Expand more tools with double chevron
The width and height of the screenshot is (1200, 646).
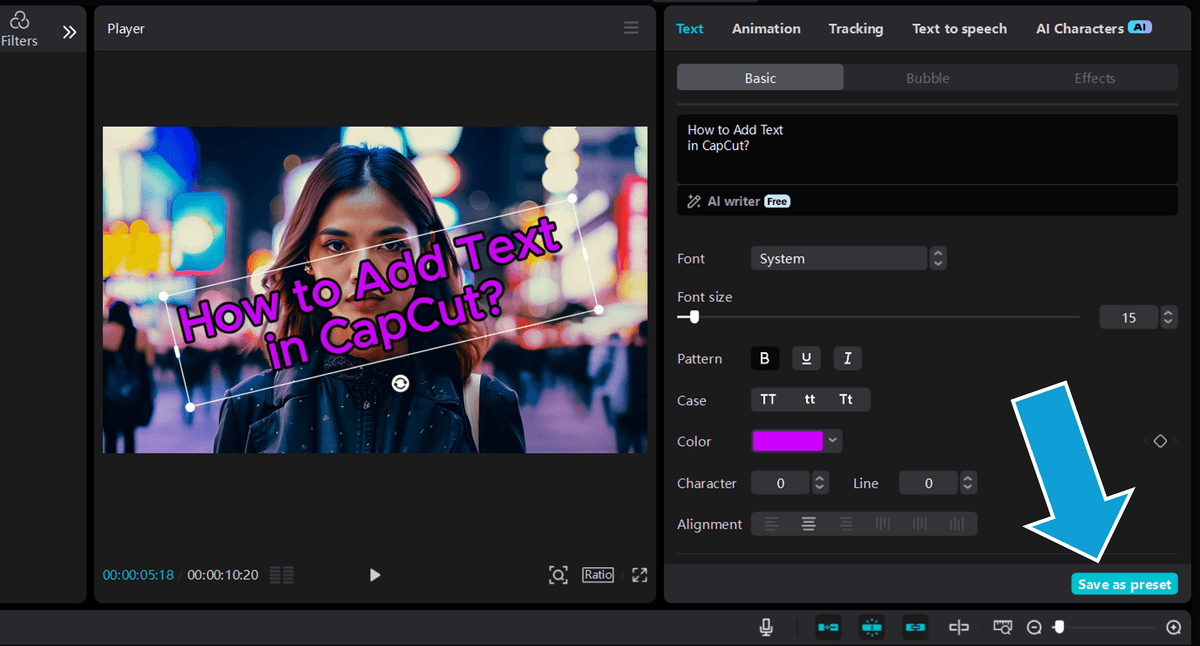69,32
